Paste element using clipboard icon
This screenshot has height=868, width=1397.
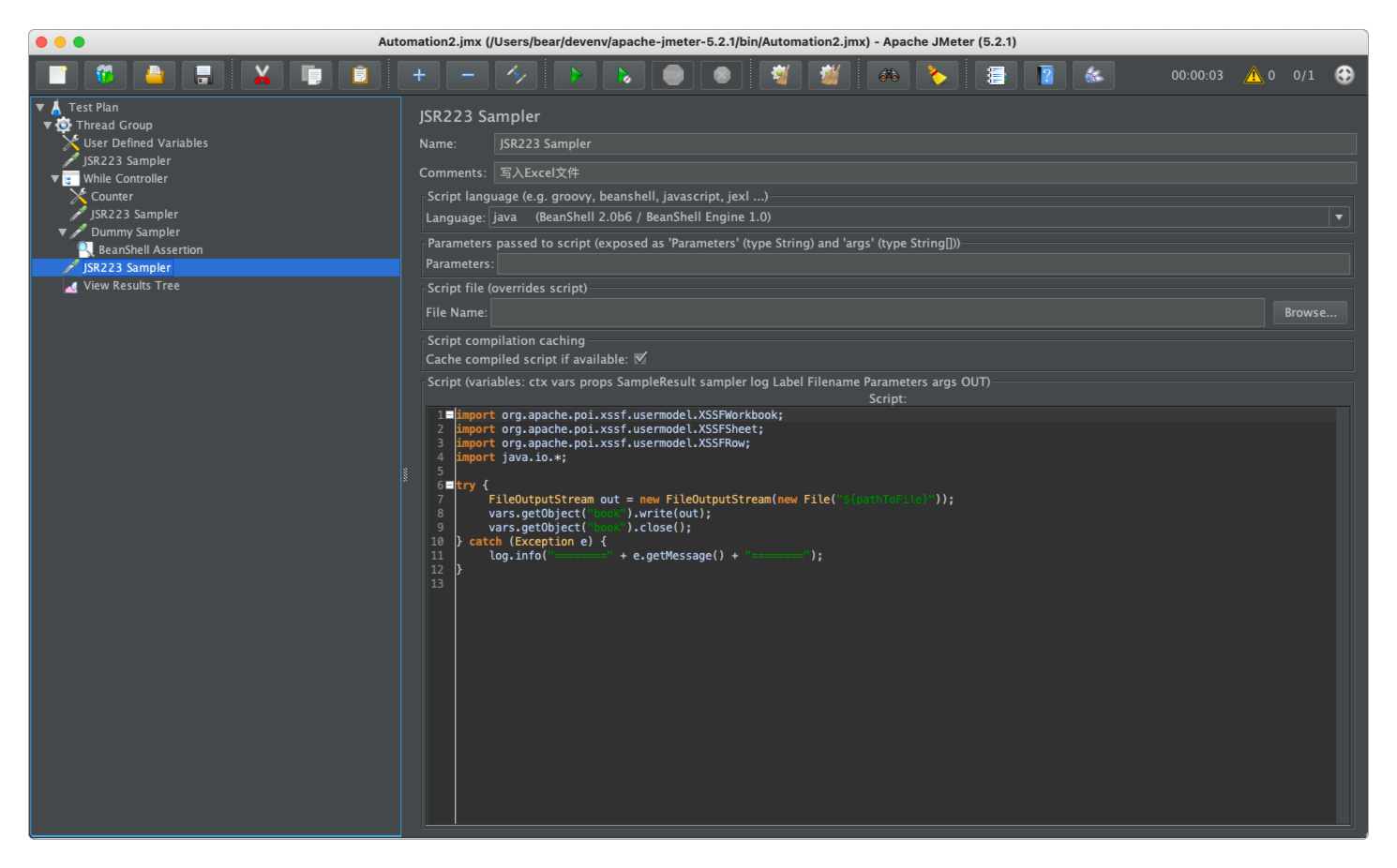pyautogui.click(x=360, y=75)
